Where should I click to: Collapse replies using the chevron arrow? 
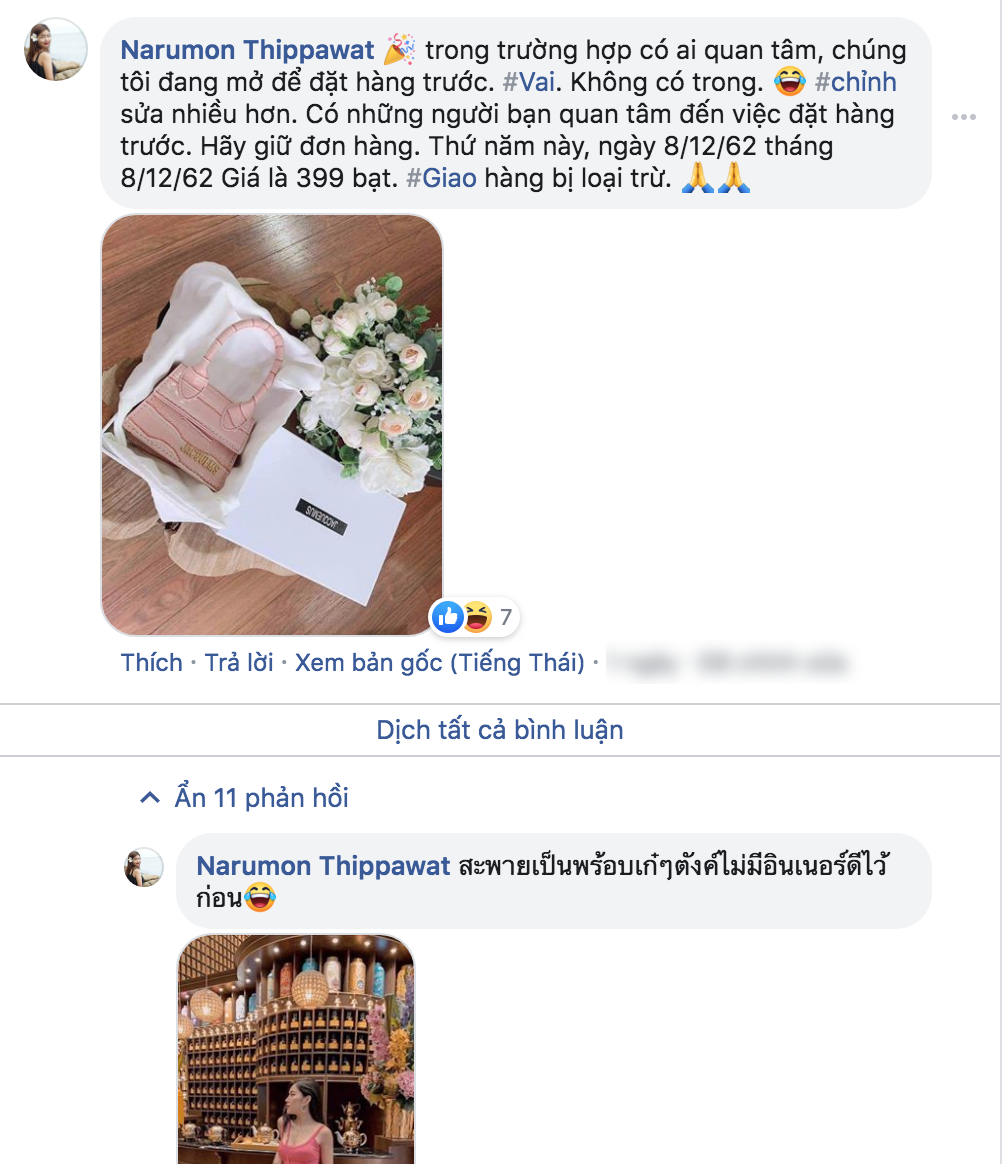tap(150, 798)
